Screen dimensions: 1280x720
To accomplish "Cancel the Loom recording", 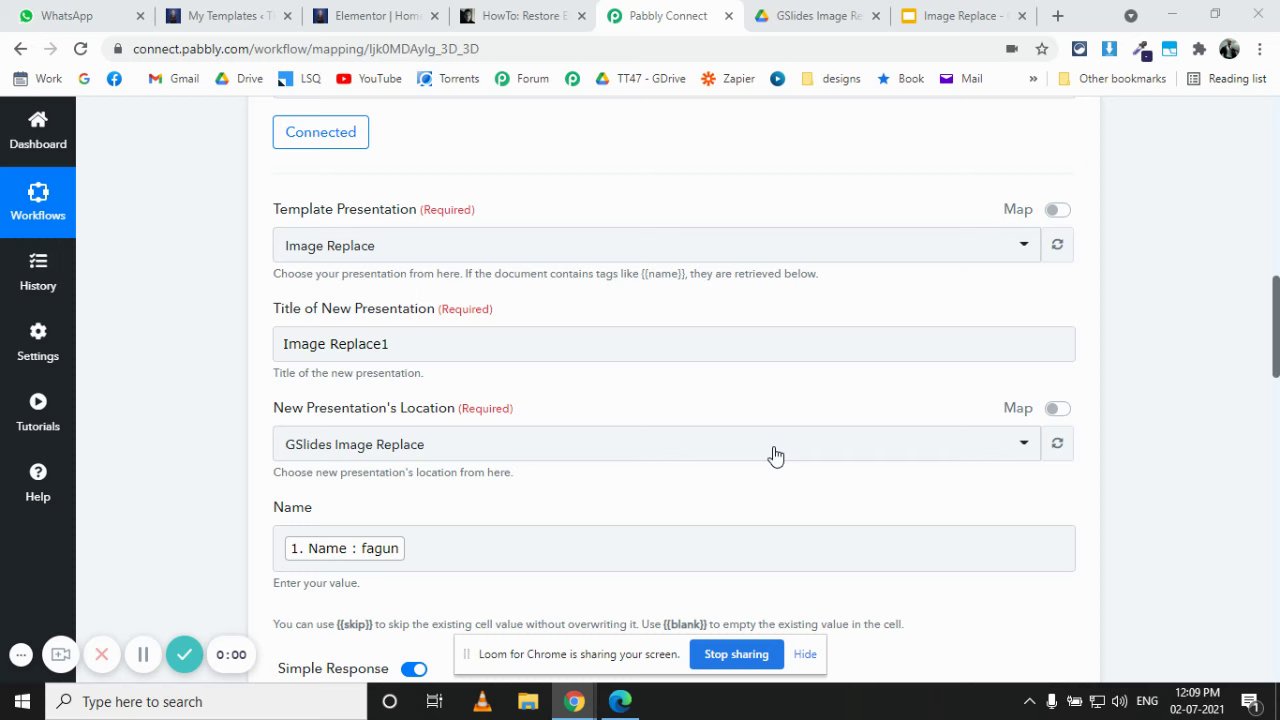I will click(x=102, y=655).
